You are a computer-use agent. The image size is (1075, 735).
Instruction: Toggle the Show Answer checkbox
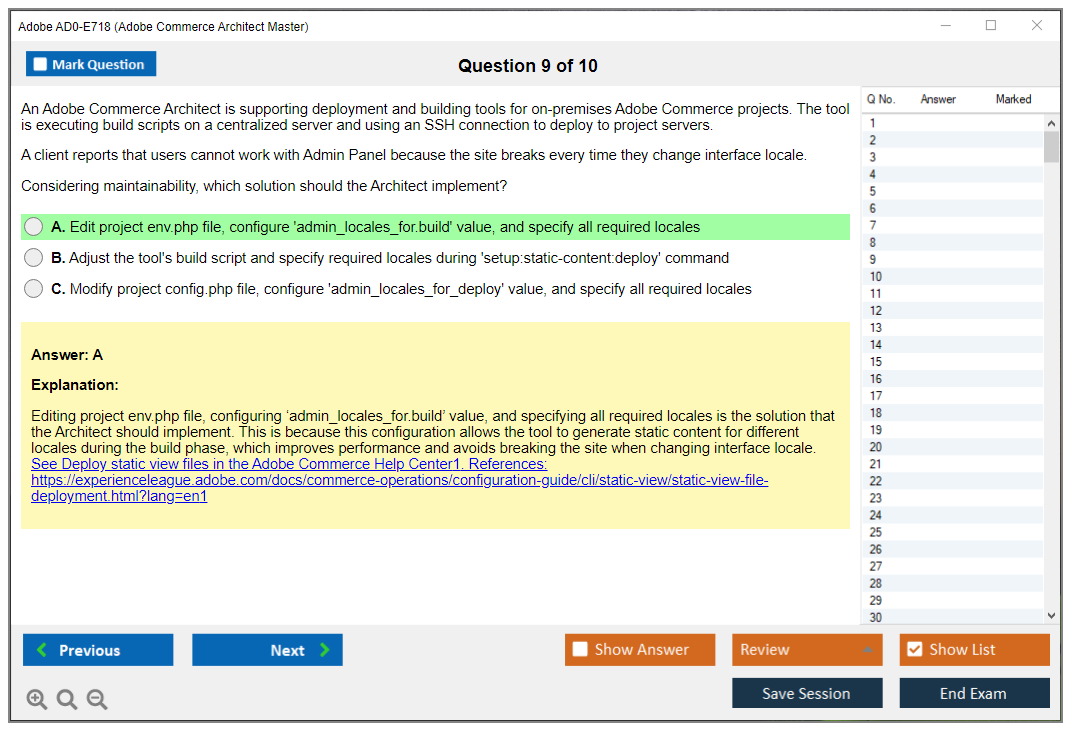581,650
